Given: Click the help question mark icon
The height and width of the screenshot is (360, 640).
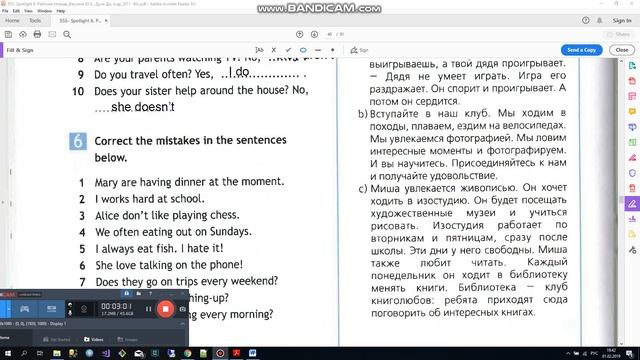Looking at the screenshot, I should (x=585, y=20).
